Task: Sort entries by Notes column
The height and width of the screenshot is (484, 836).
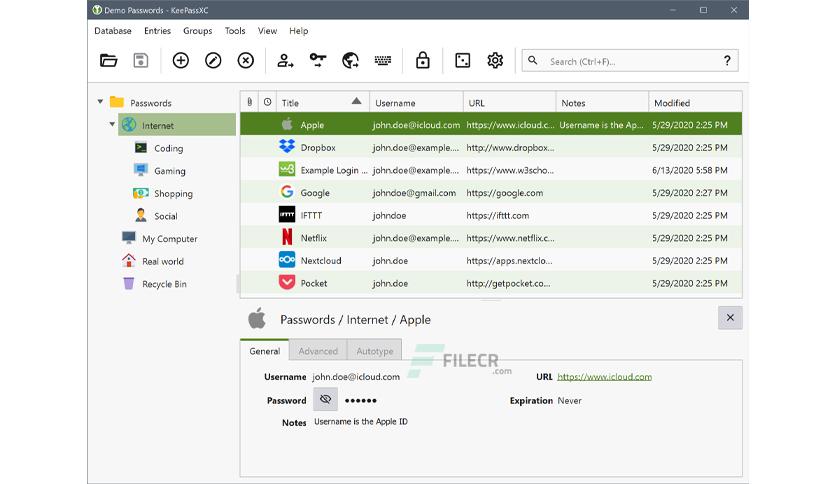Action: [x=602, y=102]
